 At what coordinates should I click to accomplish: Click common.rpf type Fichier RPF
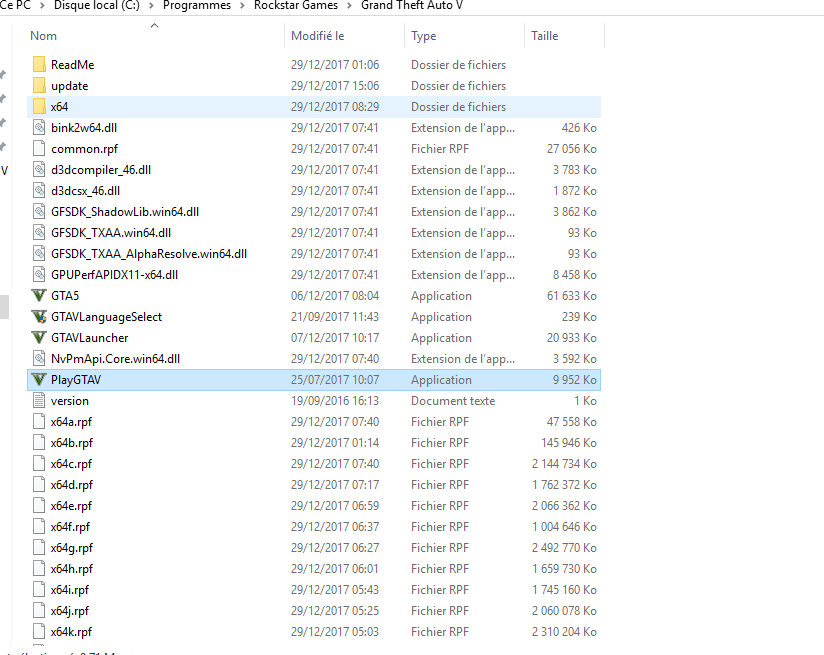pyautogui.click(x=440, y=149)
